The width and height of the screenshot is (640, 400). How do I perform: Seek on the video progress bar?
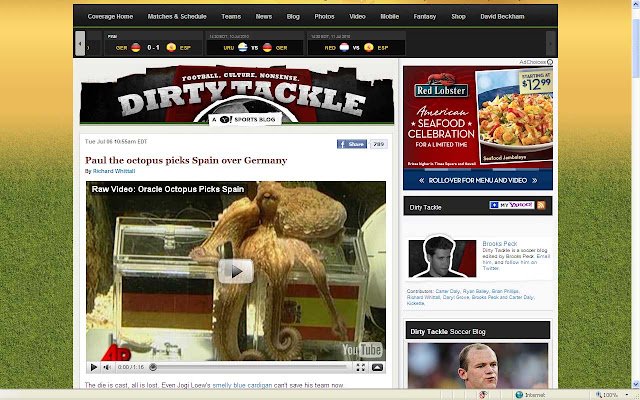click(x=250, y=367)
